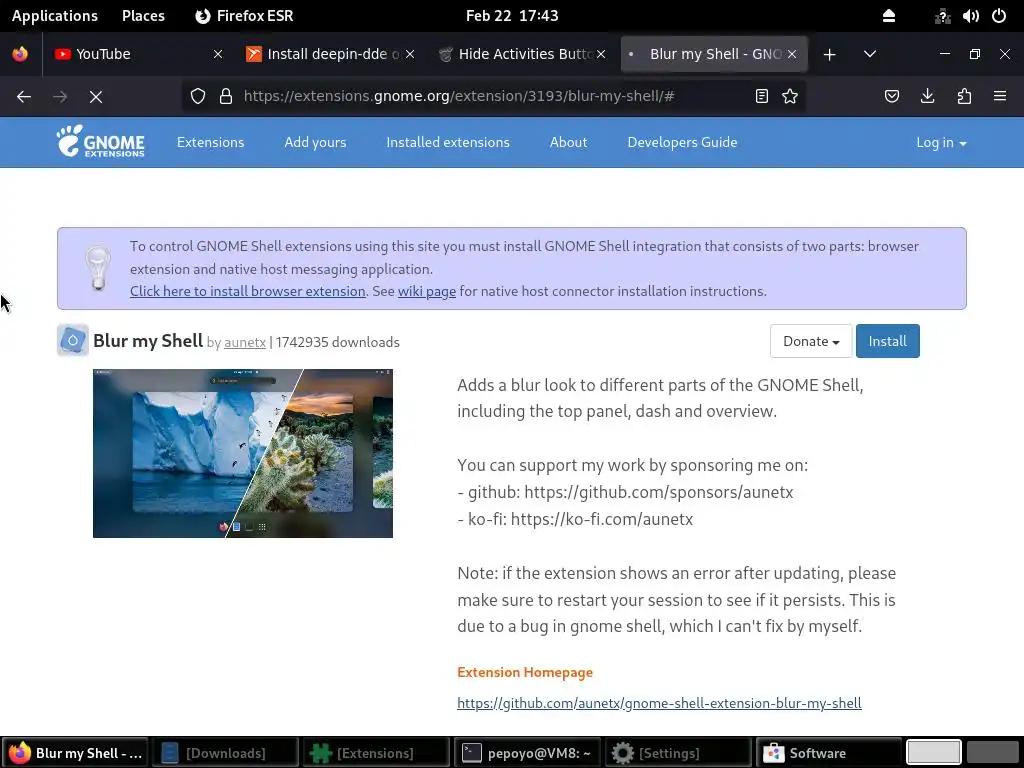1024x768 pixels.
Task: Open the Blur my Shell screenshot thumbnail
Action: (243, 453)
